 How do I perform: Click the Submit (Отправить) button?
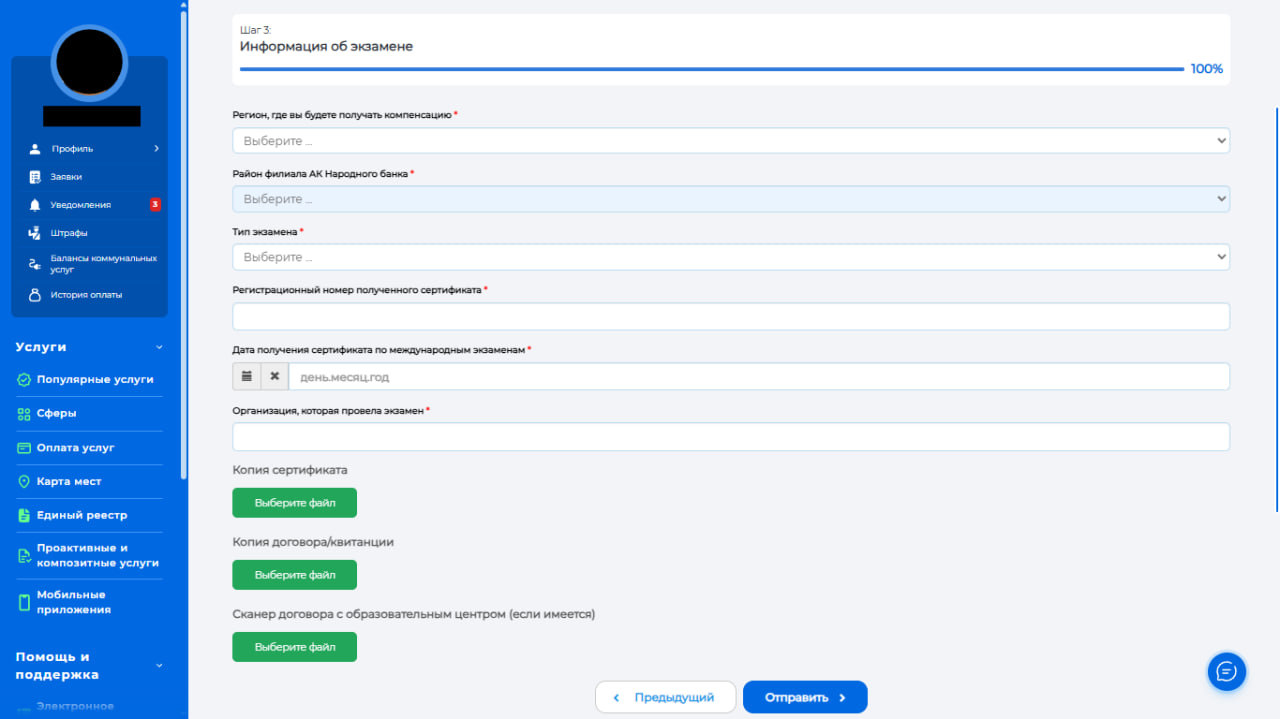(x=804, y=697)
